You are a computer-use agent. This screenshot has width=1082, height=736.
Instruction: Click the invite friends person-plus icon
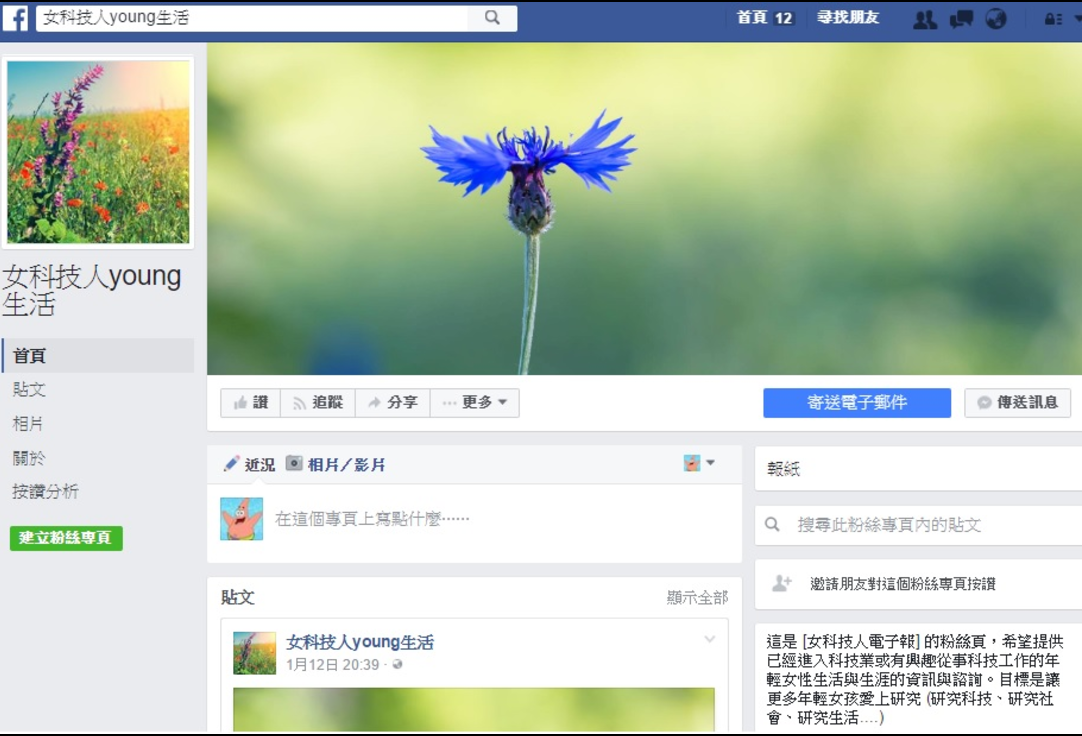tap(781, 584)
